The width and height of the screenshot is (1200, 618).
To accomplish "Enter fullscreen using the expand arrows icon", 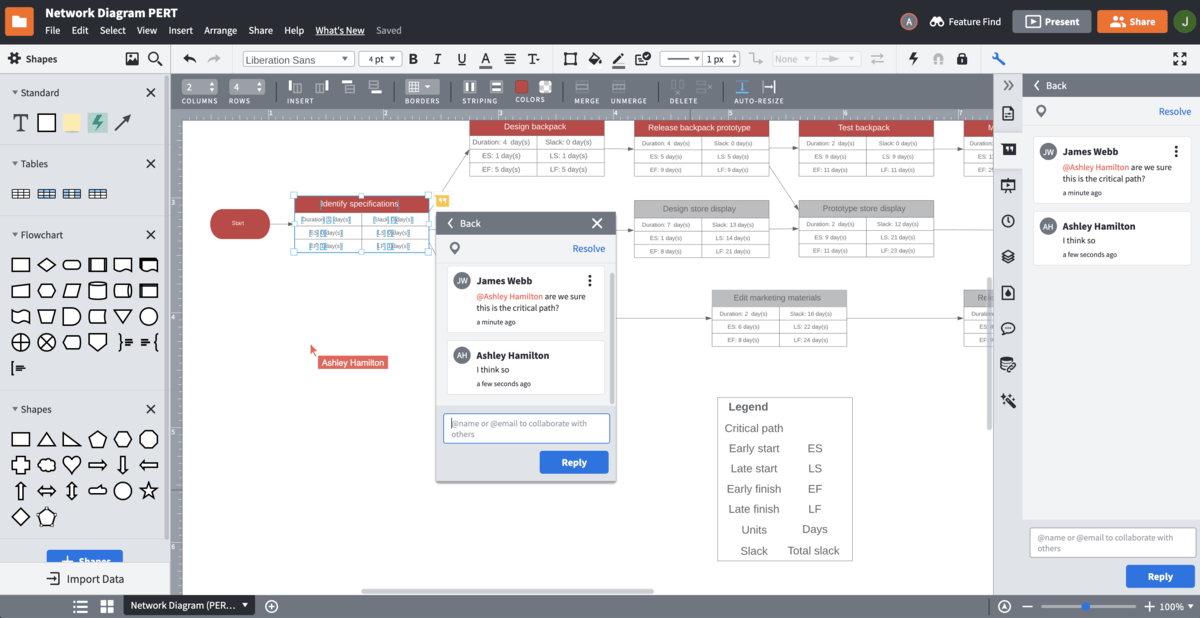I will [x=1179, y=59].
